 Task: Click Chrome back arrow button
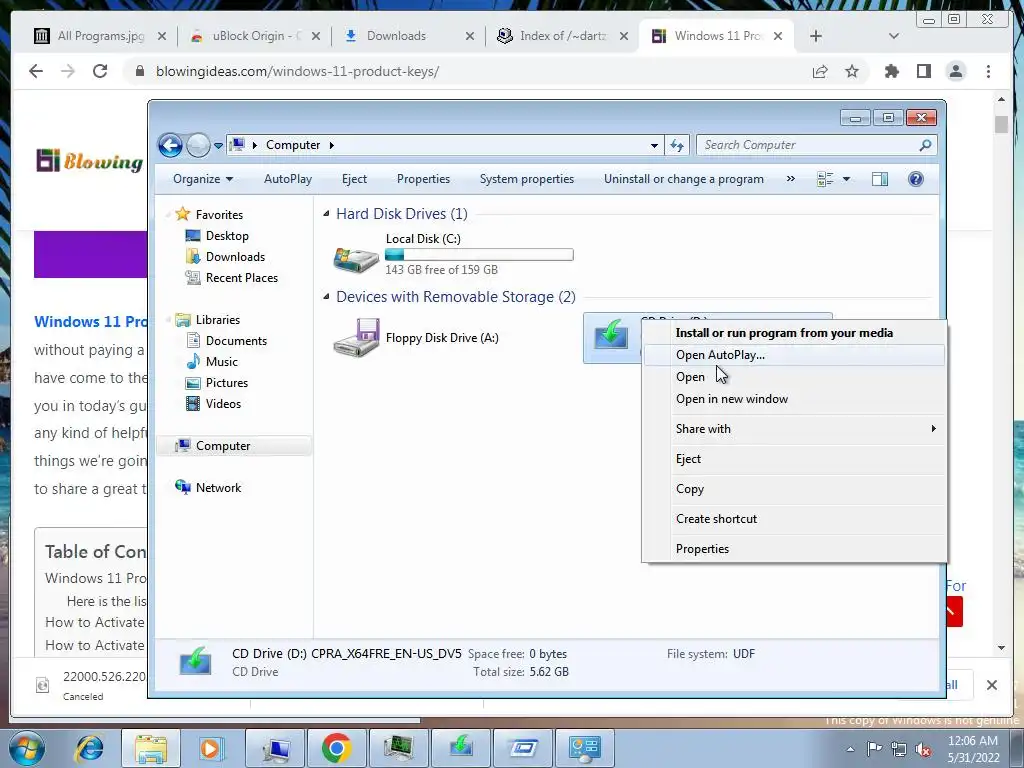(x=36, y=71)
